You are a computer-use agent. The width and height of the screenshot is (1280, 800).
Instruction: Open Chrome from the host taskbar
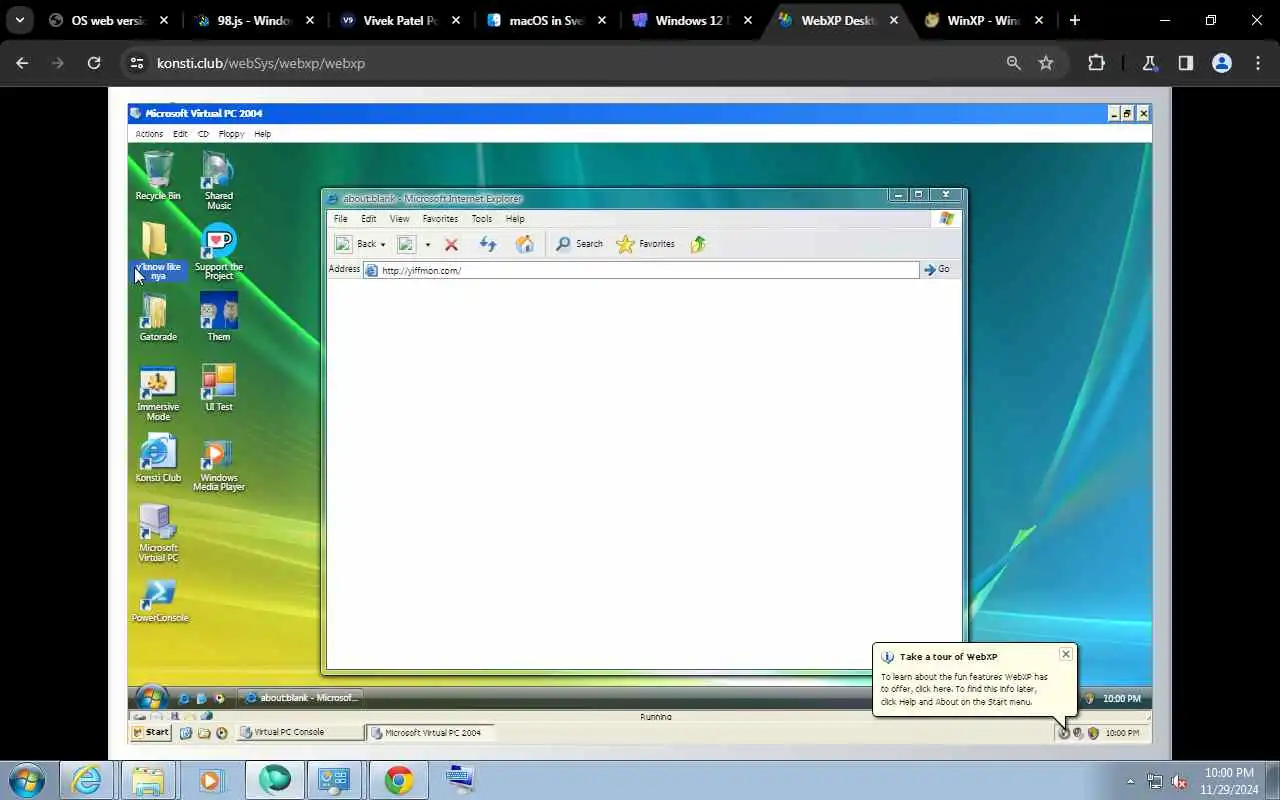(x=398, y=780)
